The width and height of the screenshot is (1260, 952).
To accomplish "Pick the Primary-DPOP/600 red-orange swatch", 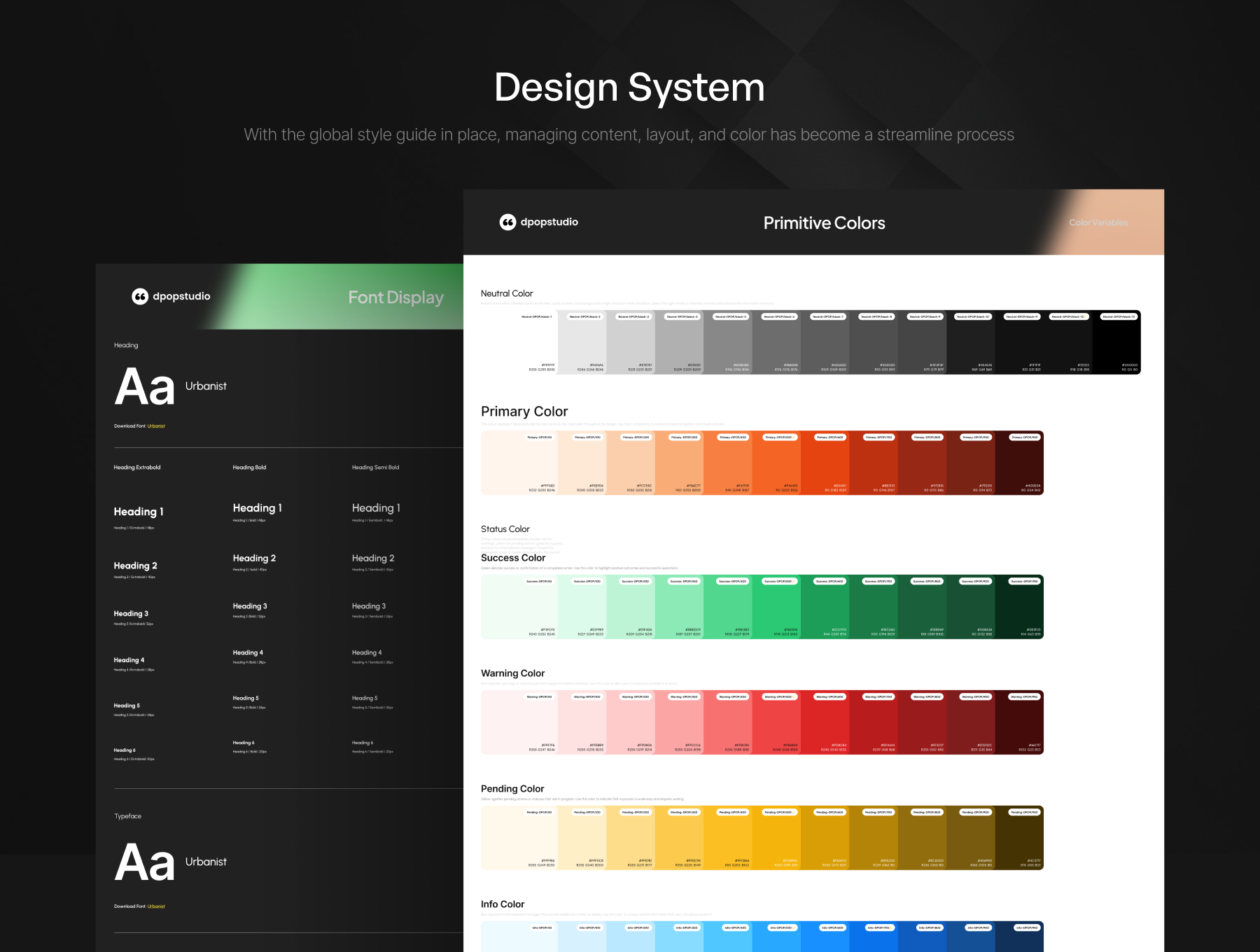I will click(825, 463).
